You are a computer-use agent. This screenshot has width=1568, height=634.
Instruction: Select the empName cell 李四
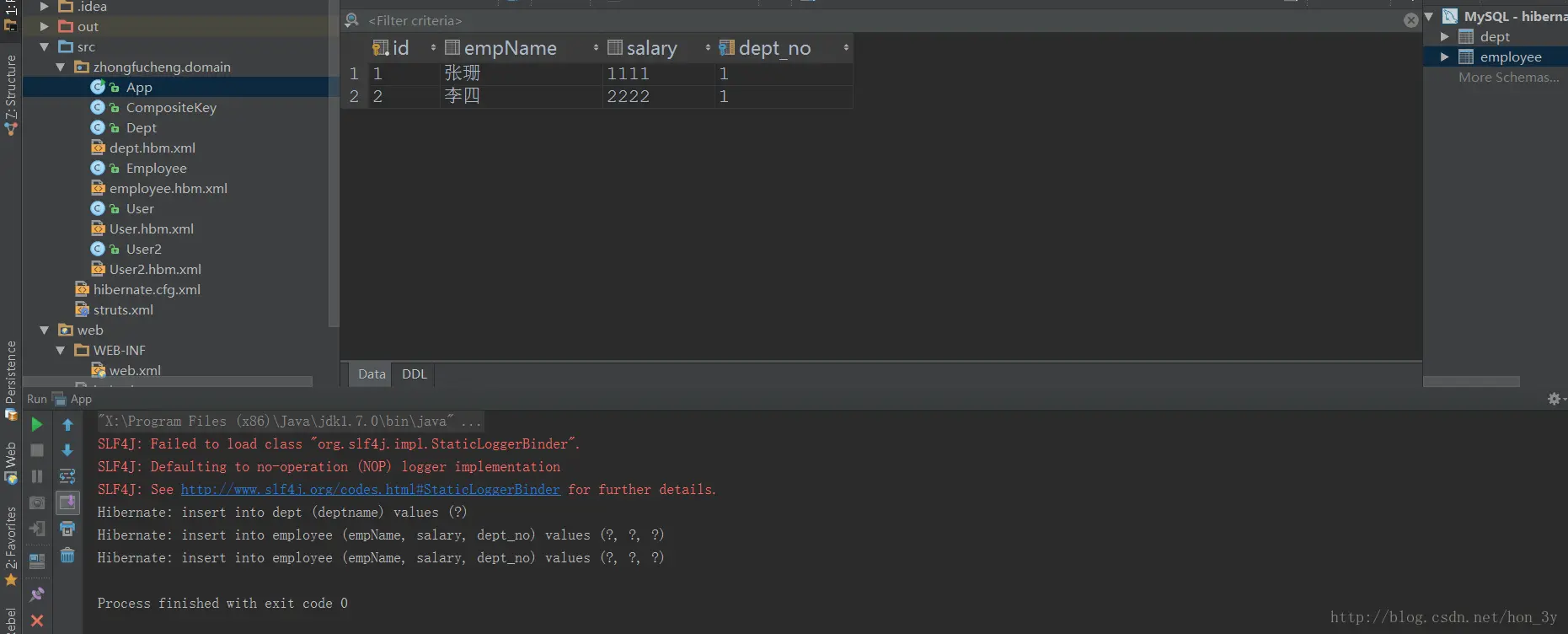tap(521, 96)
